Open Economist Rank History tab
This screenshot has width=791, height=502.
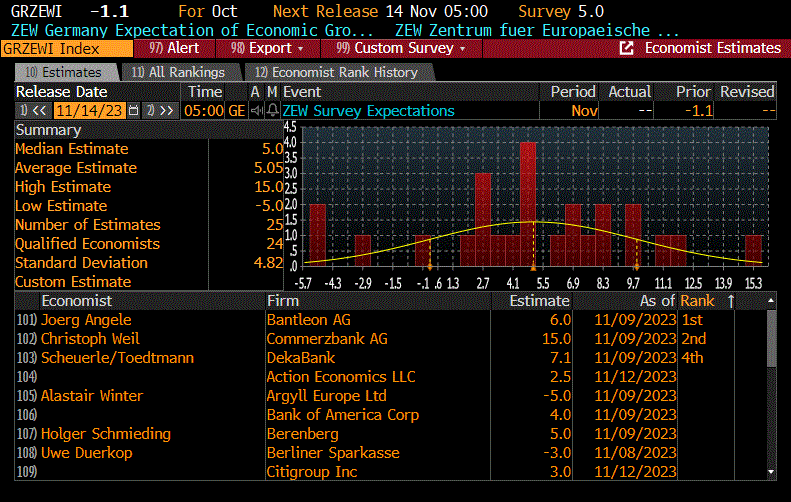tap(337, 72)
